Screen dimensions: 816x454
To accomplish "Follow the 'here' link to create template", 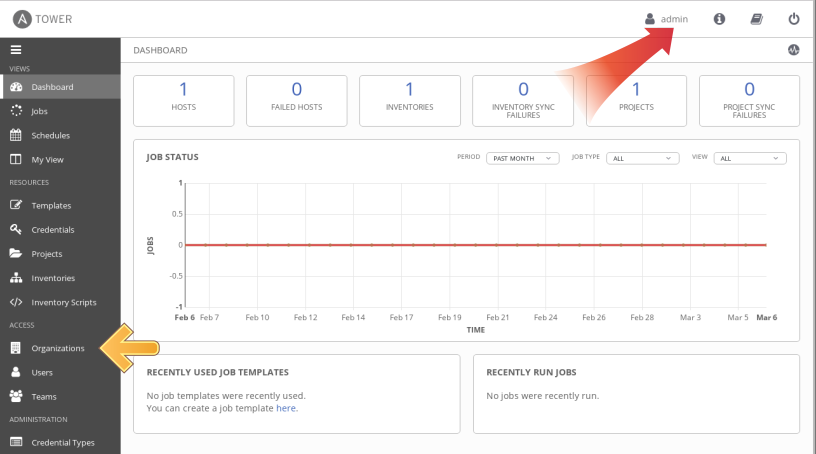I will click(x=286, y=408).
